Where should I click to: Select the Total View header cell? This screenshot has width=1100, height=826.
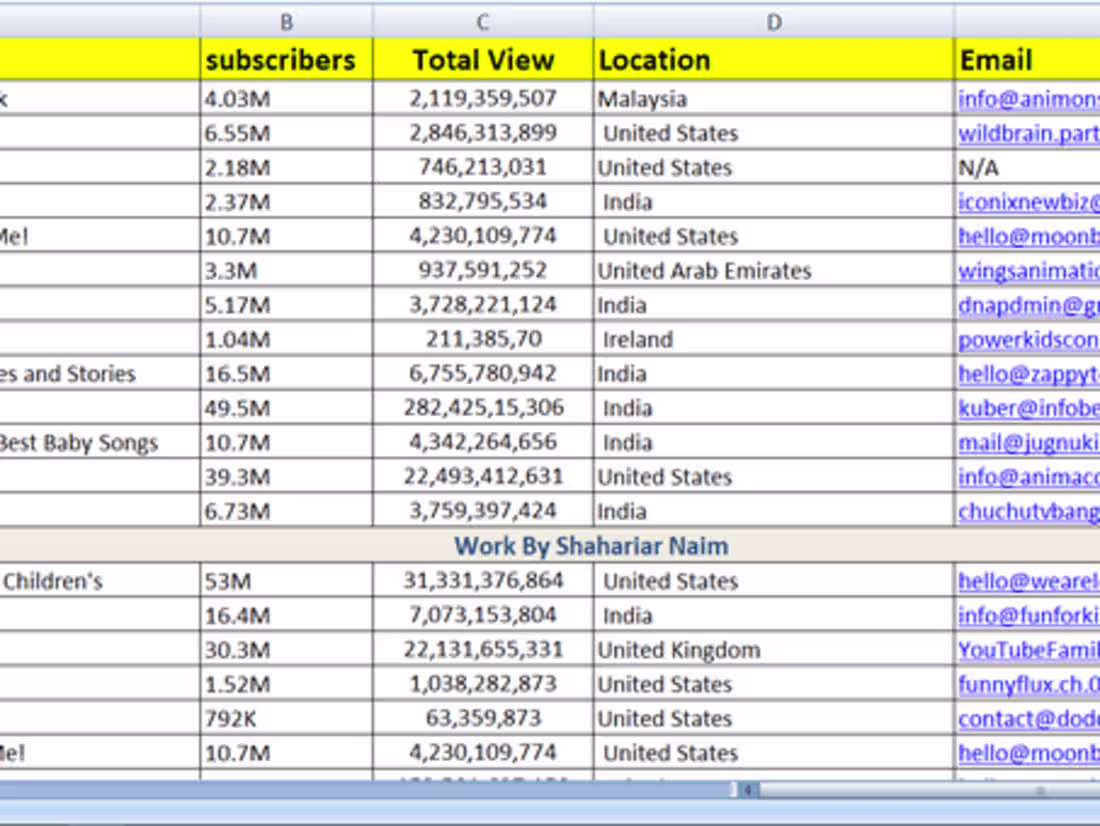483,60
